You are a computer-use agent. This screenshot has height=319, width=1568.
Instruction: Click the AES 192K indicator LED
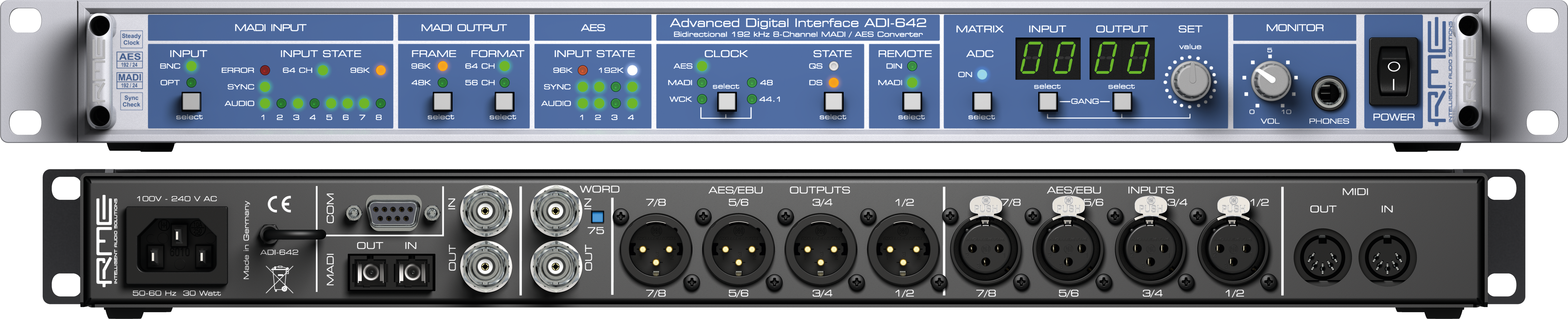[632, 70]
